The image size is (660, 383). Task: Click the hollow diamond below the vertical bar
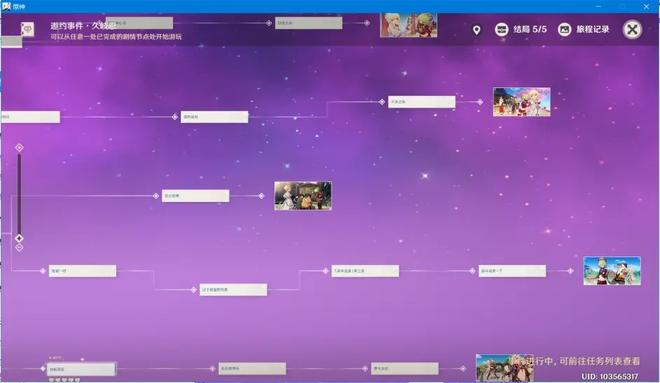coord(19,247)
